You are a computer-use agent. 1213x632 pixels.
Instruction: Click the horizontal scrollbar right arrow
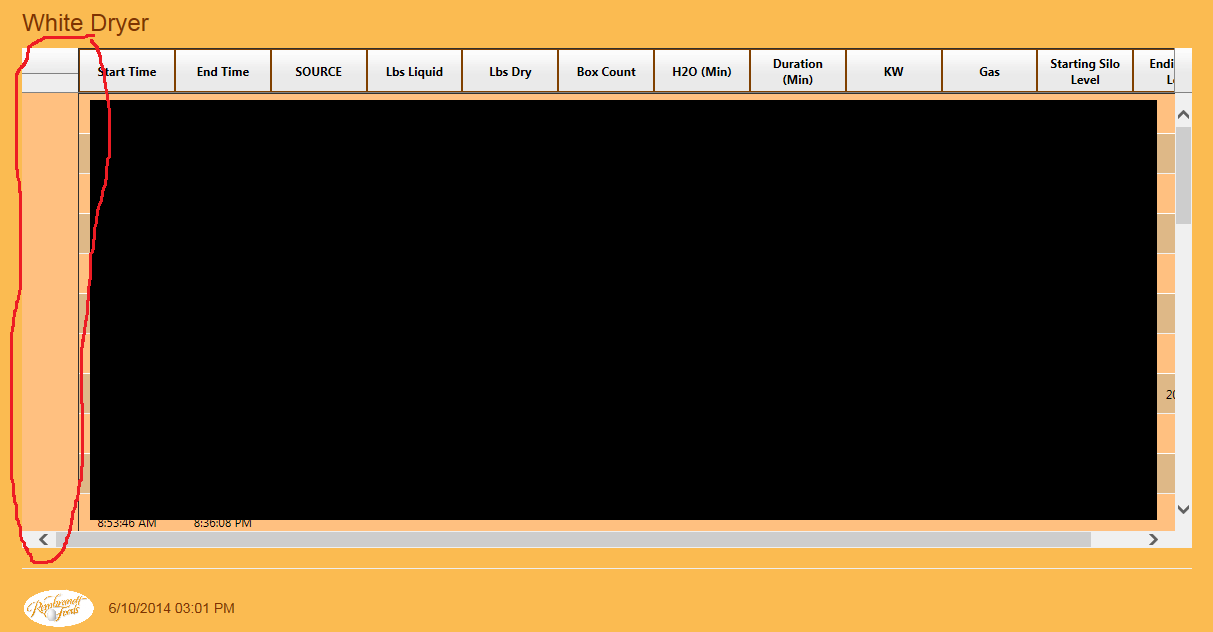click(x=1153, y=539)
